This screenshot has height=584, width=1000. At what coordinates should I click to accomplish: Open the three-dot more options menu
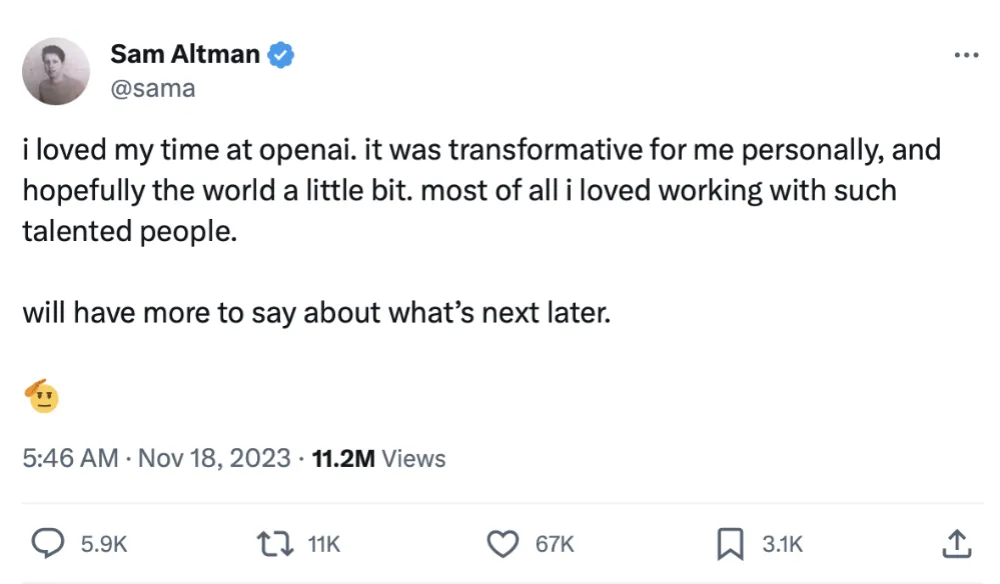pyautogui.click(x=965, y=56)
